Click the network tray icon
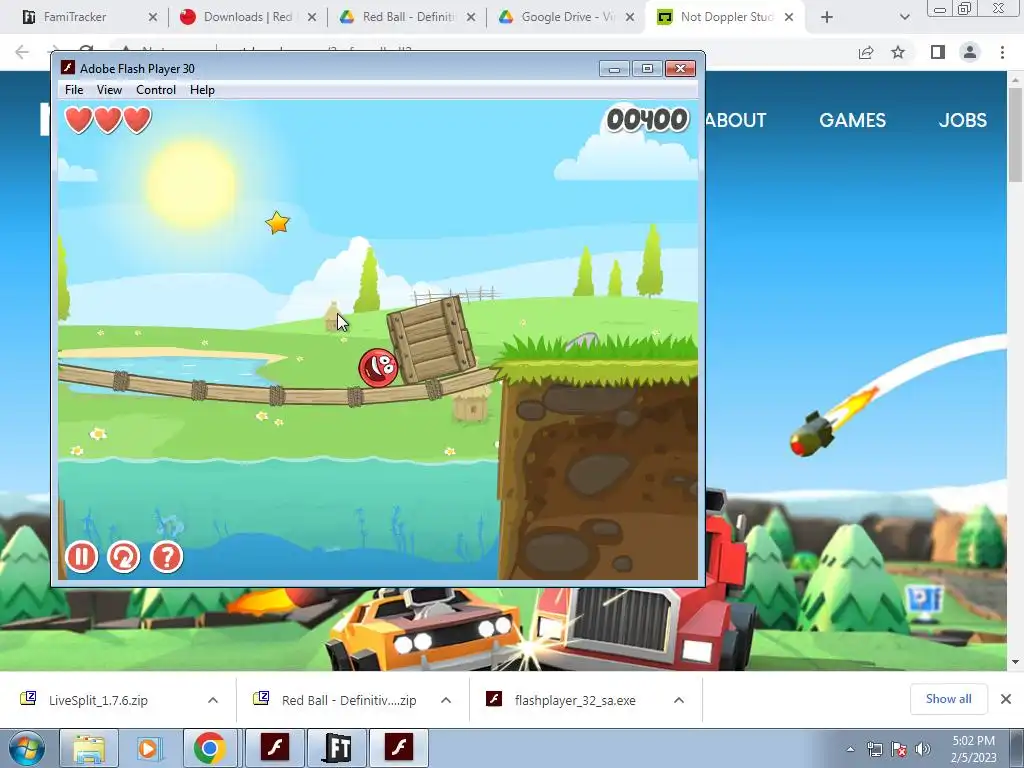The image size is (1024, 768). pyautogui.click(x=875, y=749)
